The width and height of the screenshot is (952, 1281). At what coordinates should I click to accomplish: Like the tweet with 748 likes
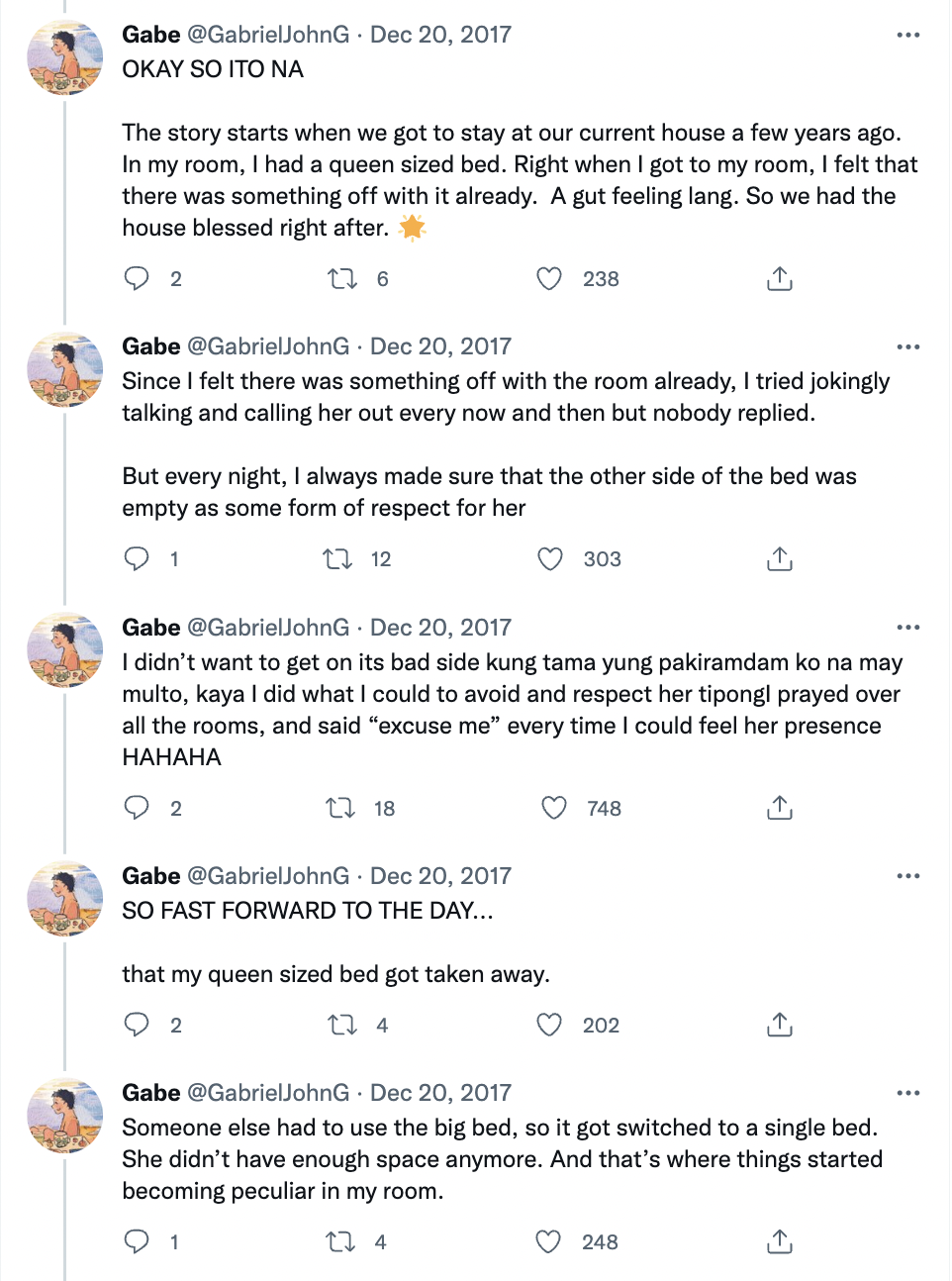tap(554, 809)
